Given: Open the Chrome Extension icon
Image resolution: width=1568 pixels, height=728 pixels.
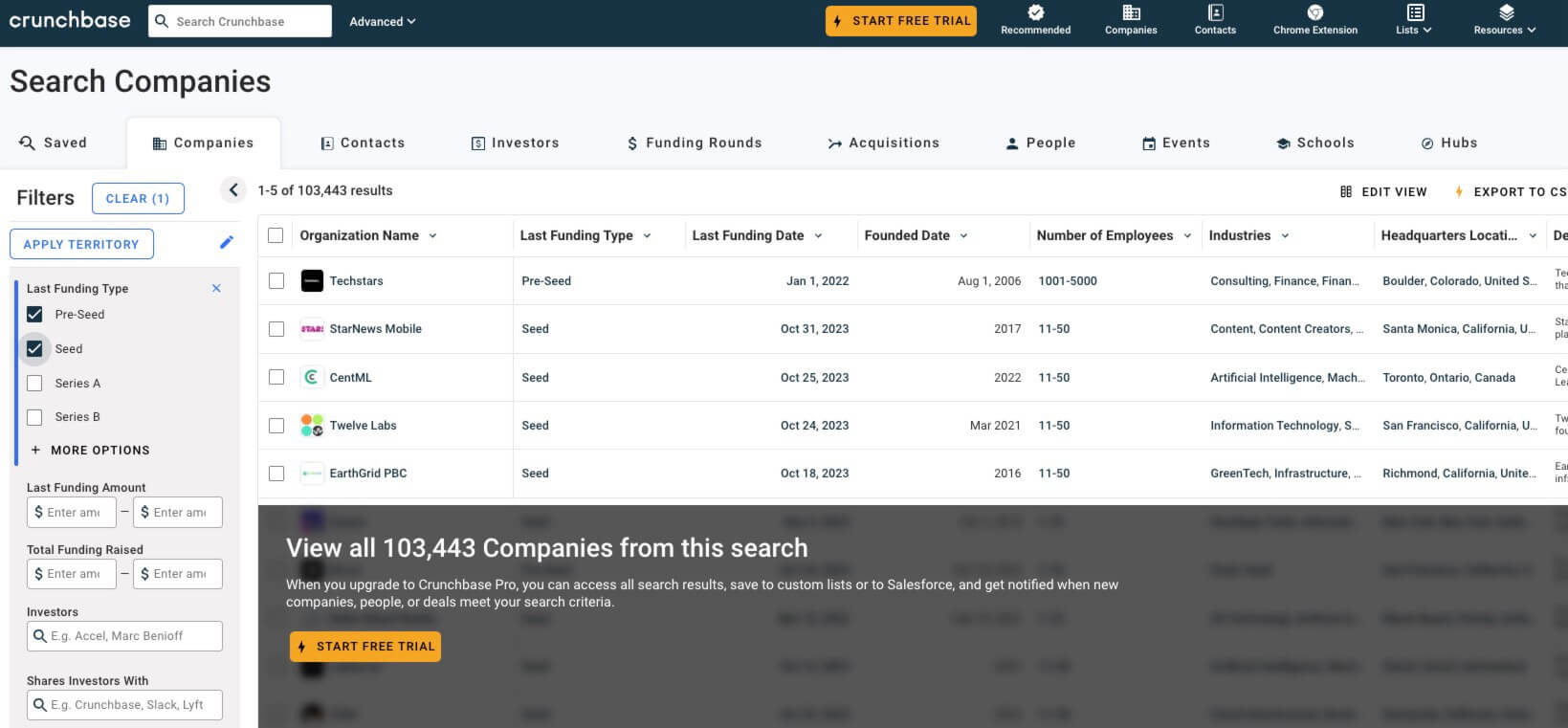Looking at the screenshot, I should pos(1314,12).
